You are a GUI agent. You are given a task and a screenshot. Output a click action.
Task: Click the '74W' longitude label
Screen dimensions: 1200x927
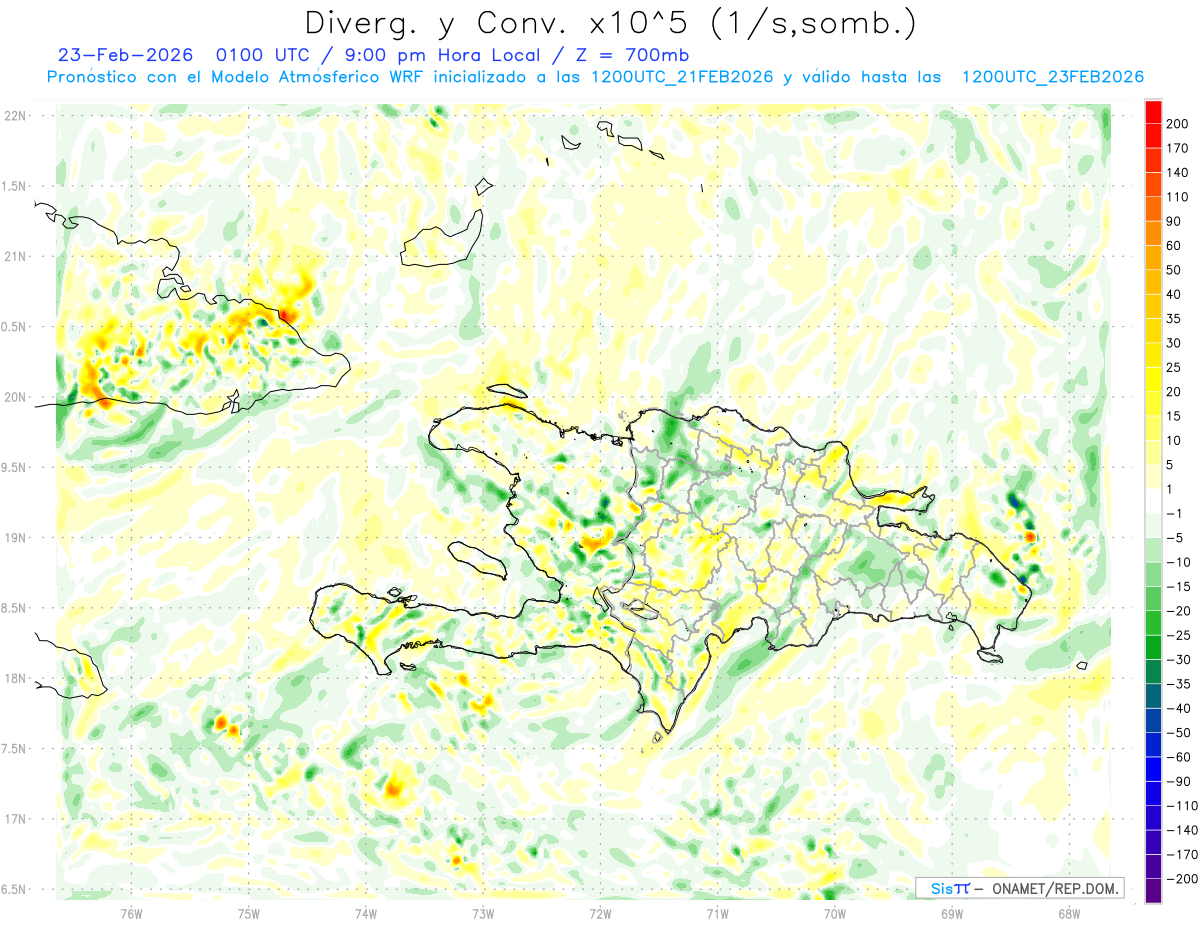[365, 913]
